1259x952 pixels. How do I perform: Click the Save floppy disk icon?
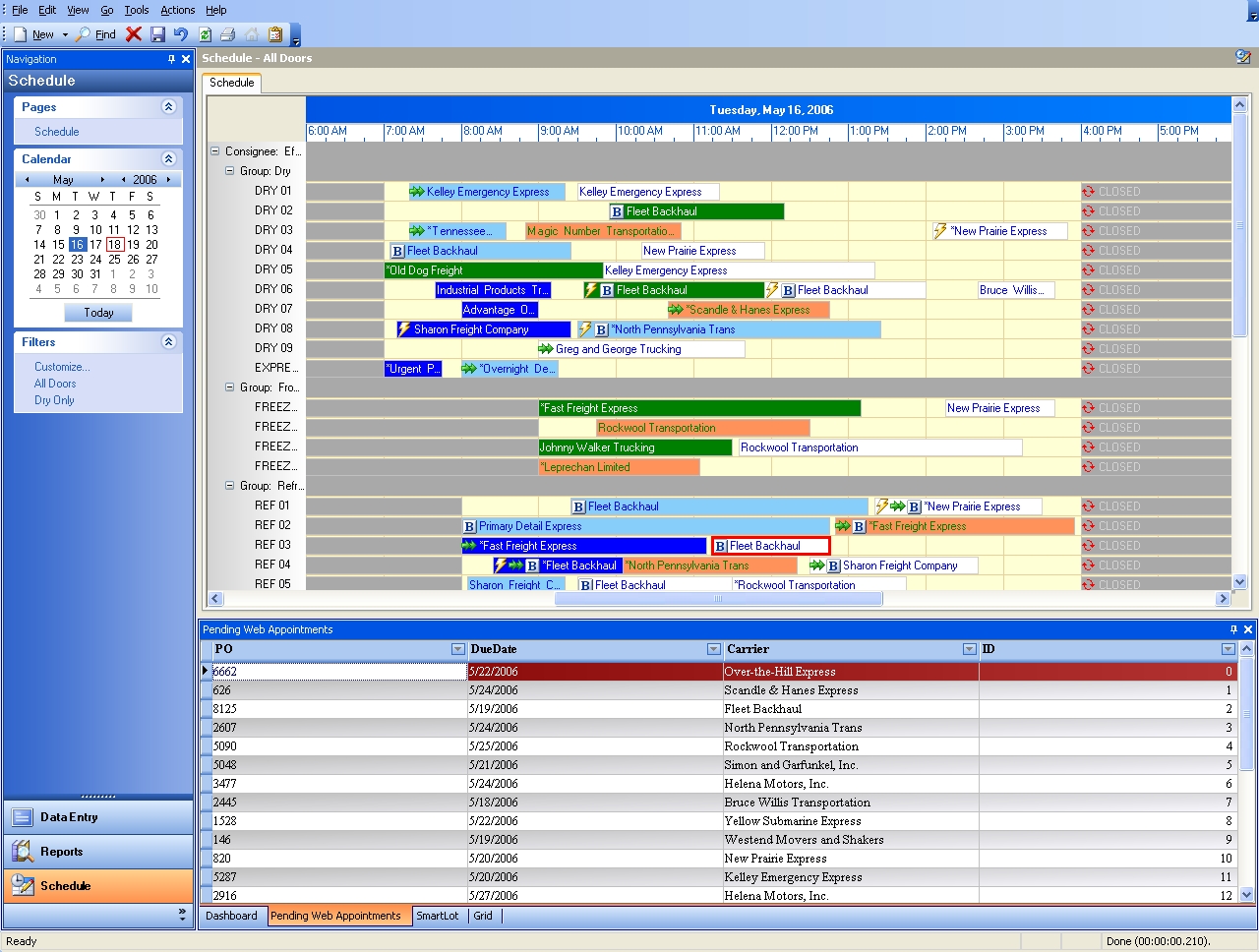157,34
